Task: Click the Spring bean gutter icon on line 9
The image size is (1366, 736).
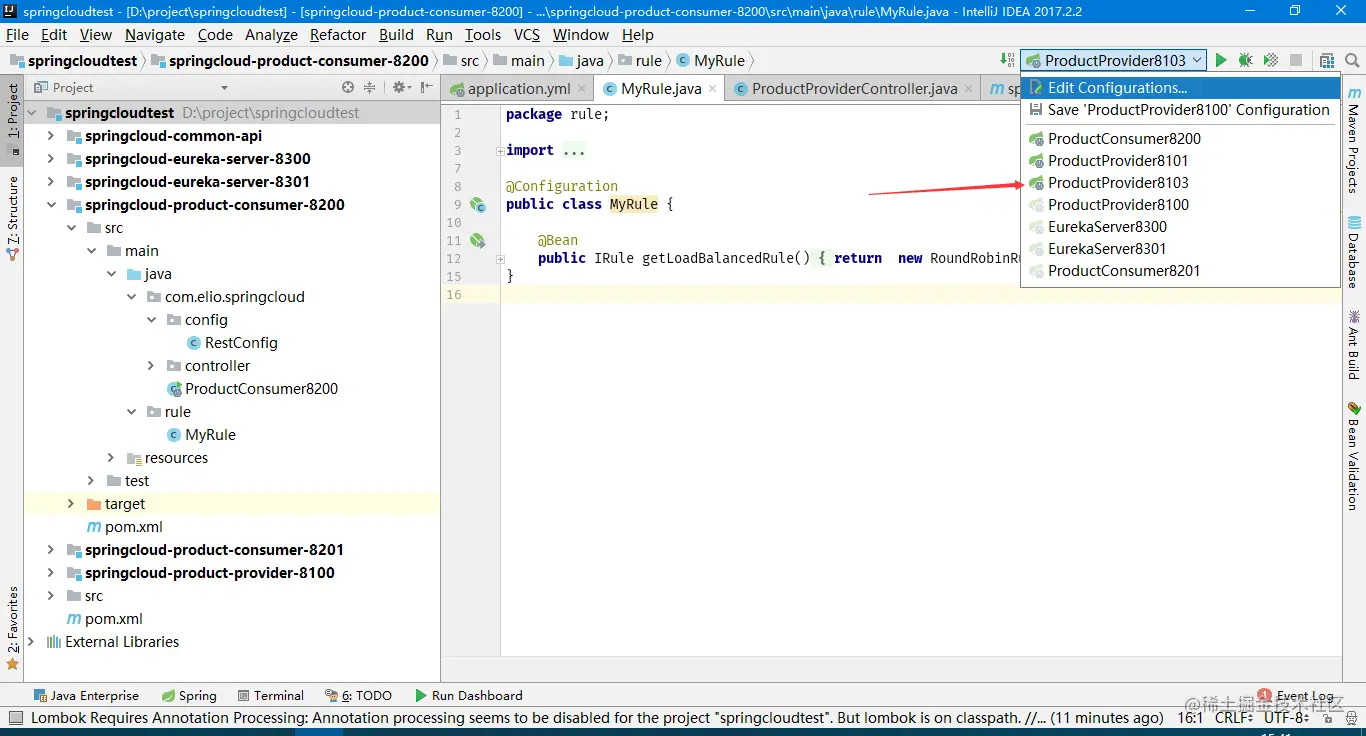Action: 478,204
